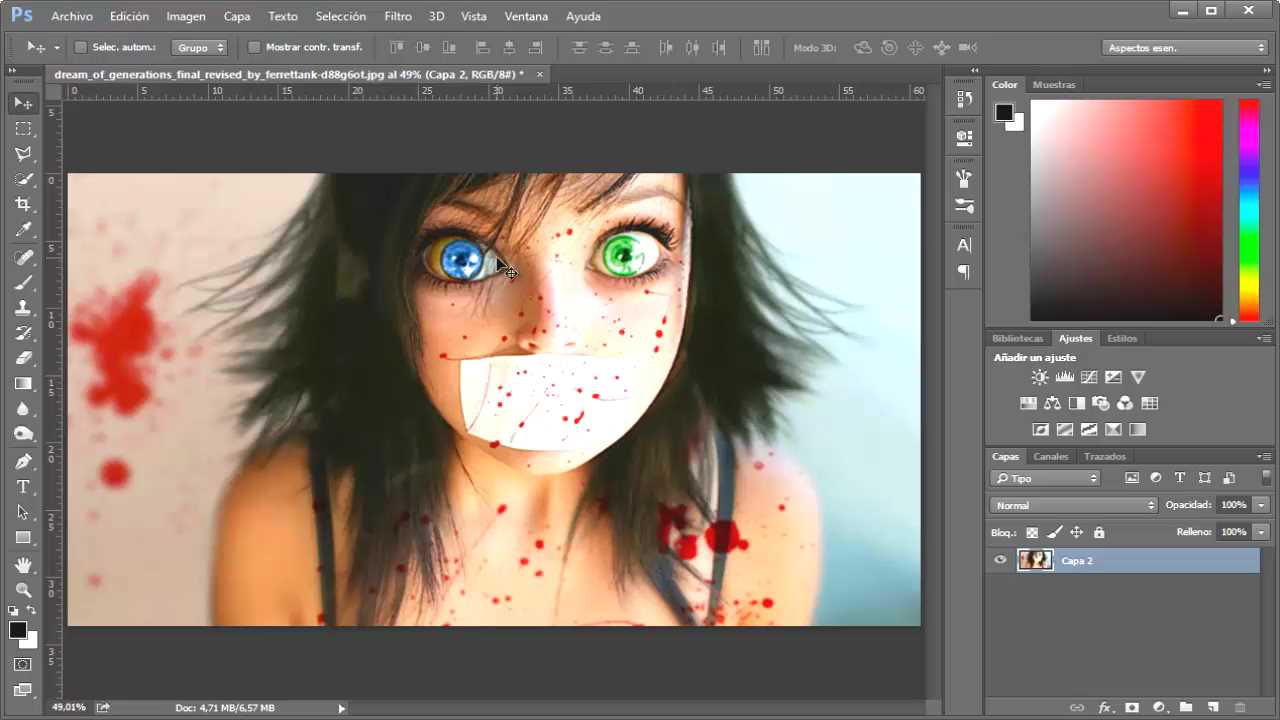Select the Sponge tool
This screenshot has height=720, width=1280.
pyautogui.click(x=23, y=434)
